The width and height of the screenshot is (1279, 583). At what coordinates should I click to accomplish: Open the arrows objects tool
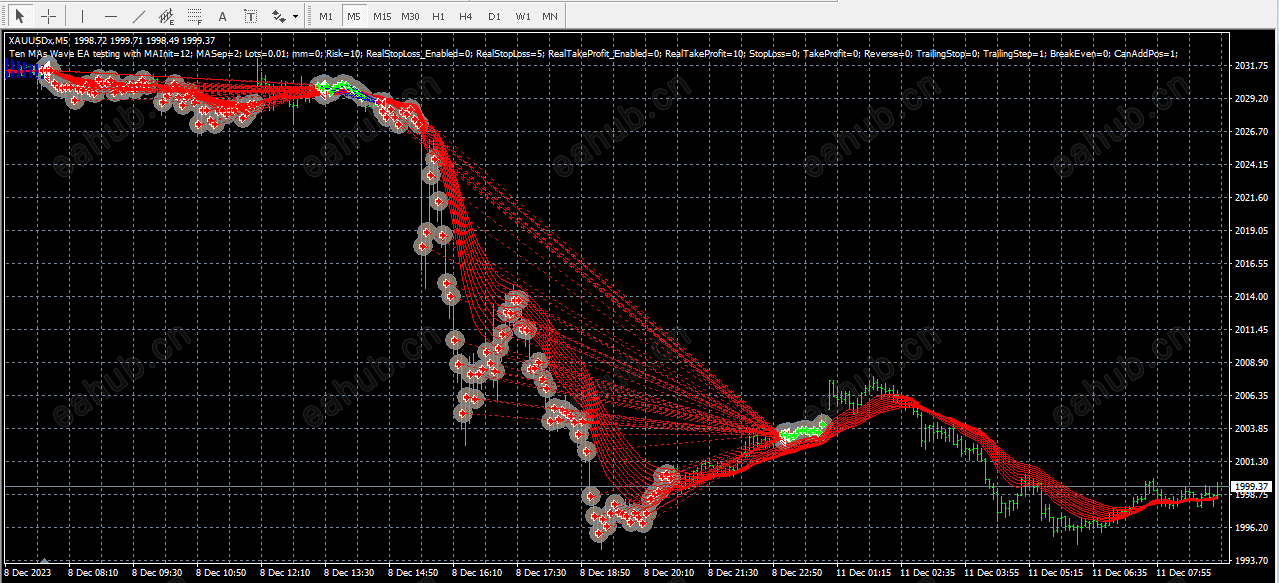pos(279,16)
